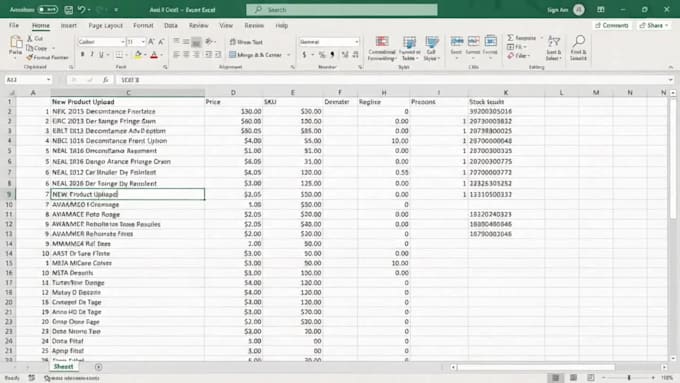
Task: Click the AutoSum sigma icon
Action: click(x=511, y=38)
